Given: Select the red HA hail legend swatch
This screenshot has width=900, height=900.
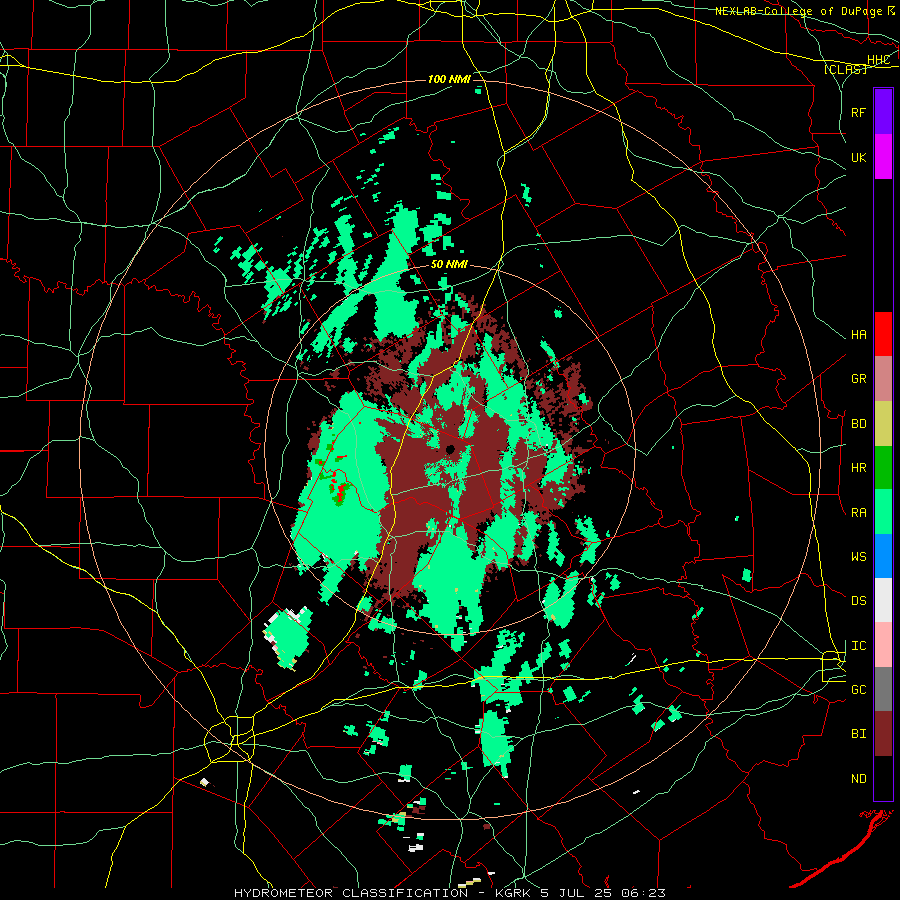Looking at the screenshot, I should [x=883, y=334].
